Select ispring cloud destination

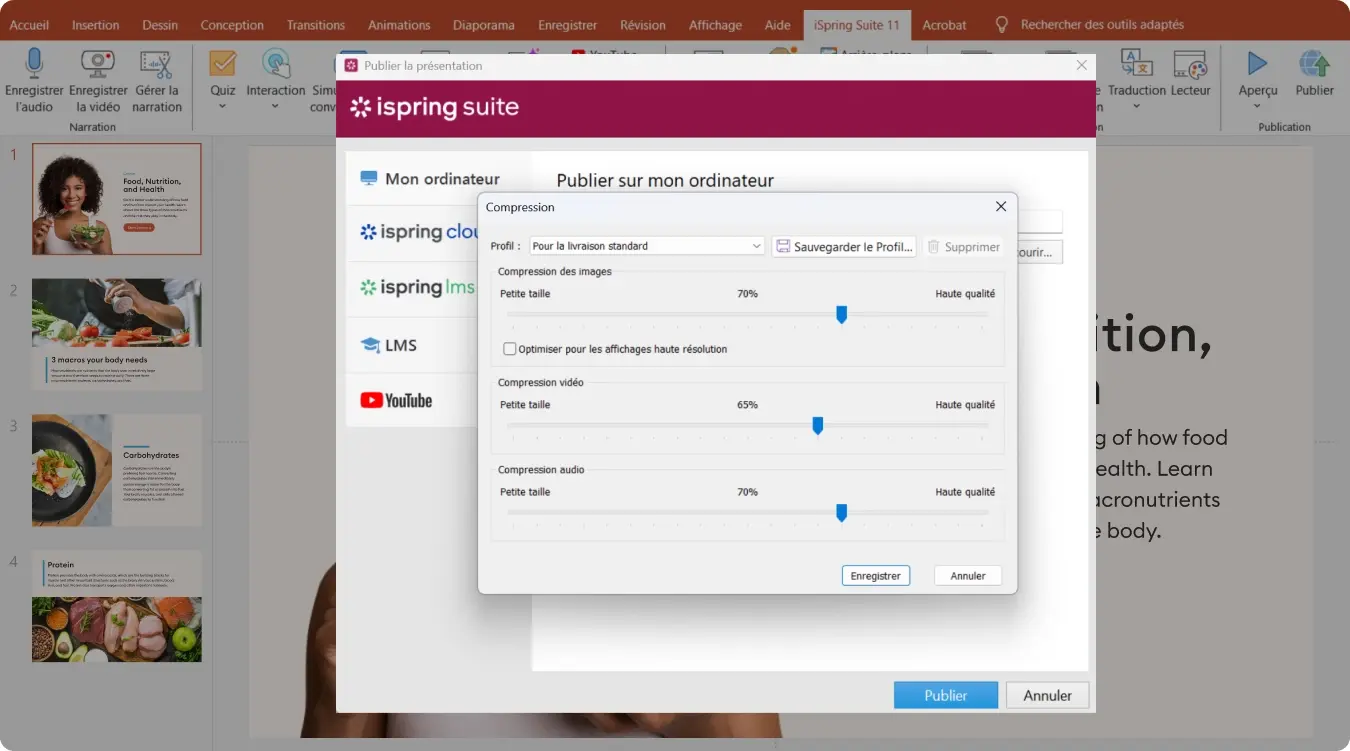pyautogui.click(x=420, y=232)
